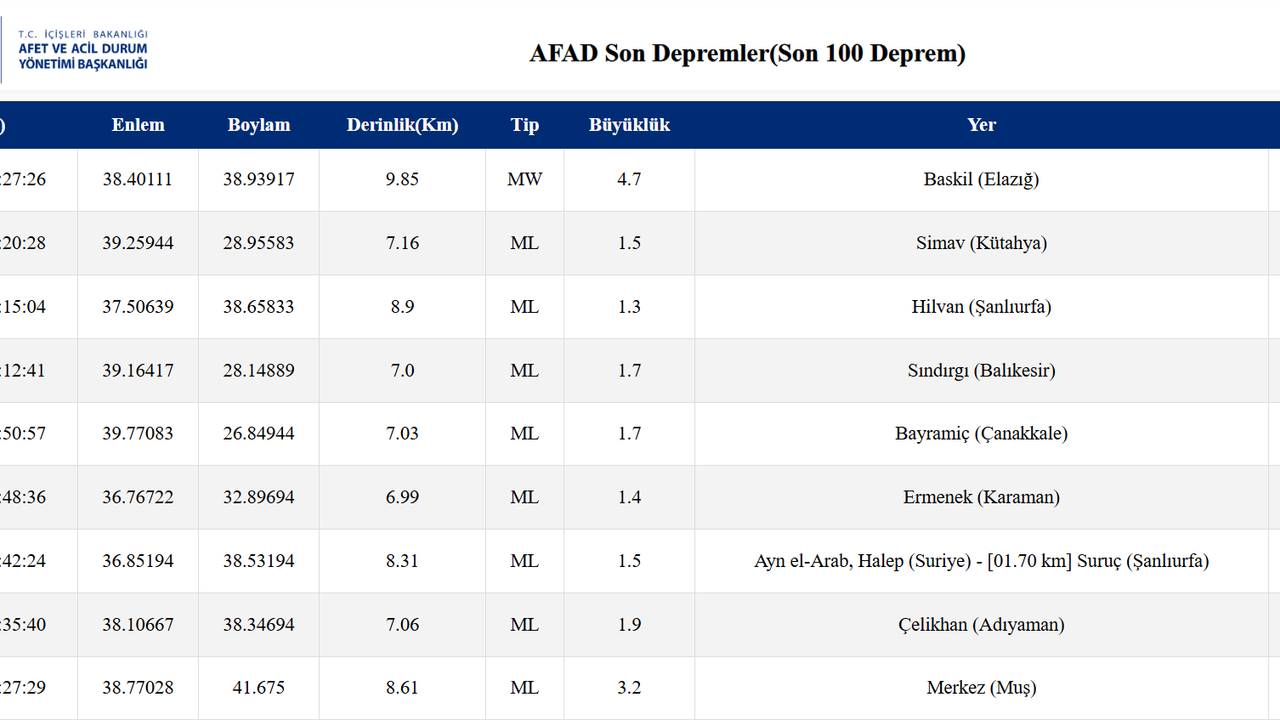The height and width of the screenshot is (720, 1280).
Task: Sort by the Tip column header
Action: [x=524, y=124]
